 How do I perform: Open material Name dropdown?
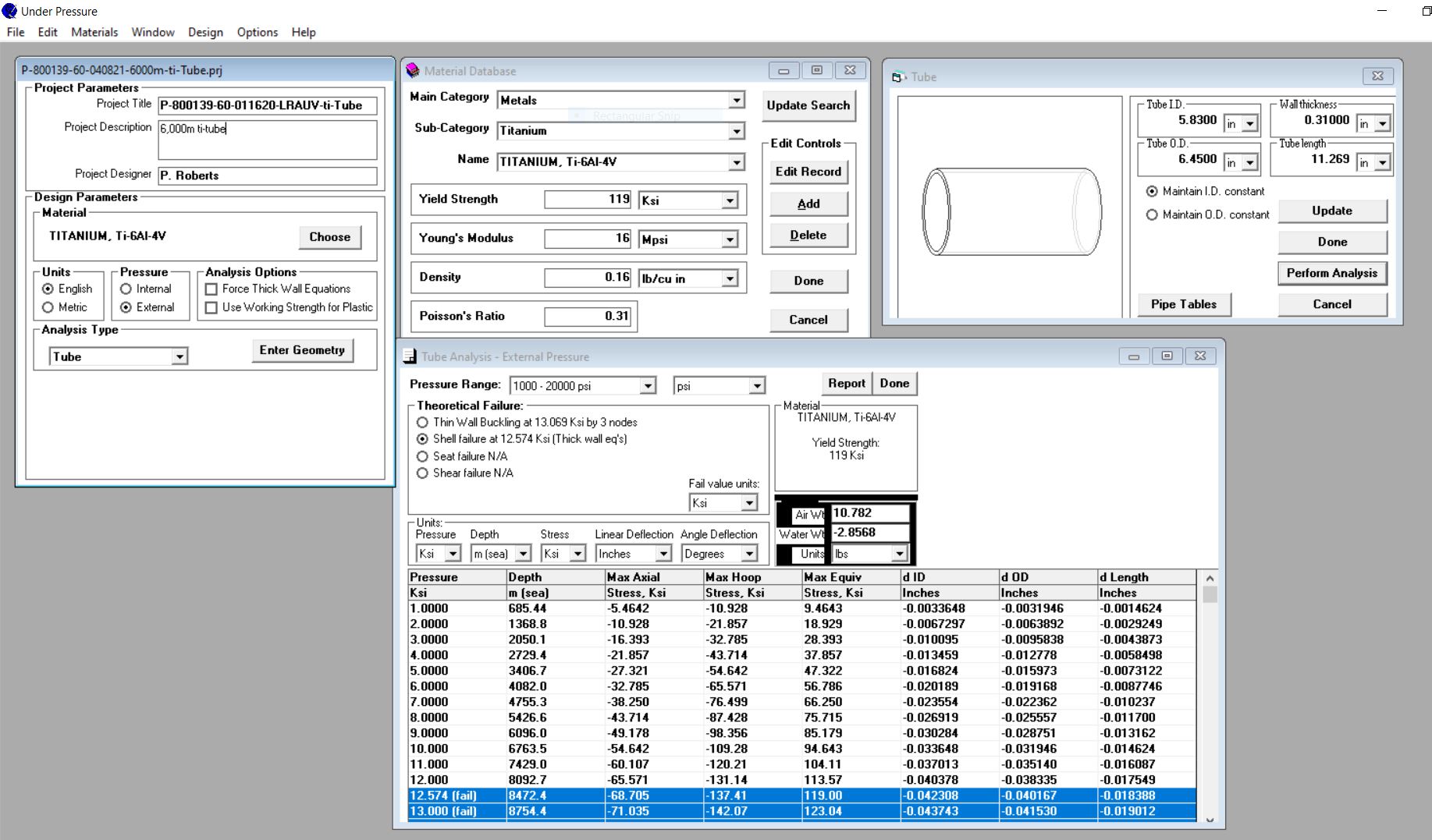click(737, 162)
